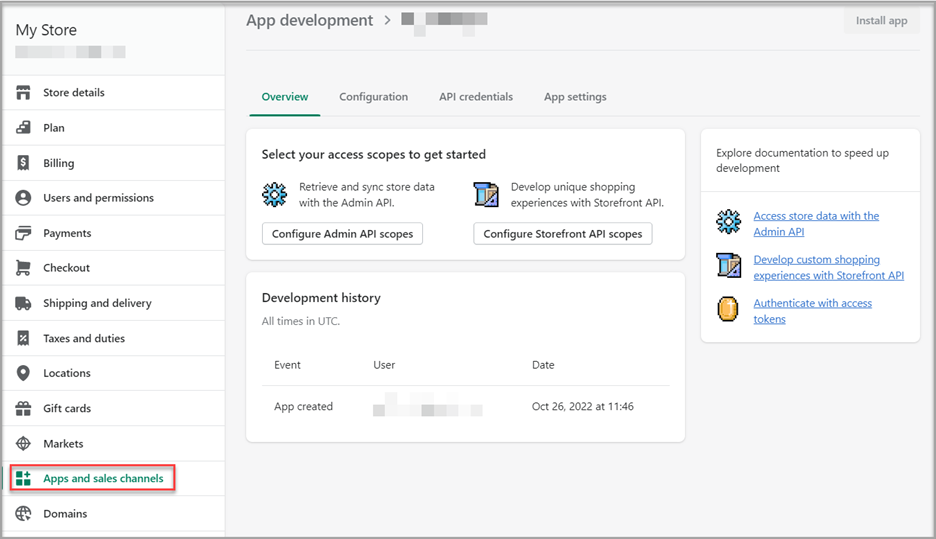Open the Payments settings page
936x539 pixels.
point(67,233)
